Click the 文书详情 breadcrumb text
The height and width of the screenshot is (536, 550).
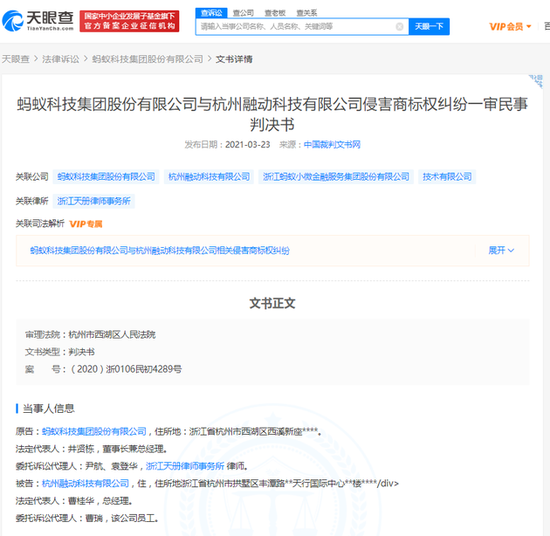[234, 59]
